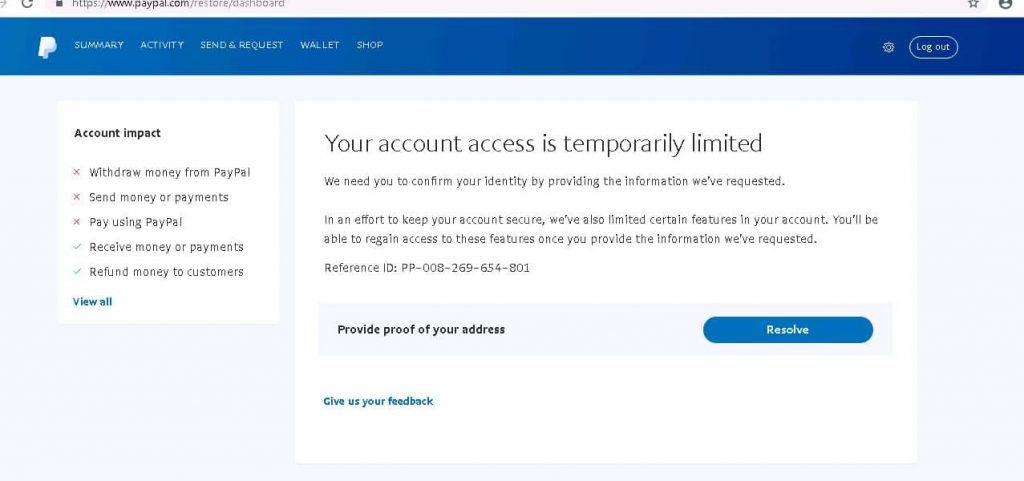Select the Provide proof of your address row
The height and width of the screenshot is (481, 1024).
(605, 330)
